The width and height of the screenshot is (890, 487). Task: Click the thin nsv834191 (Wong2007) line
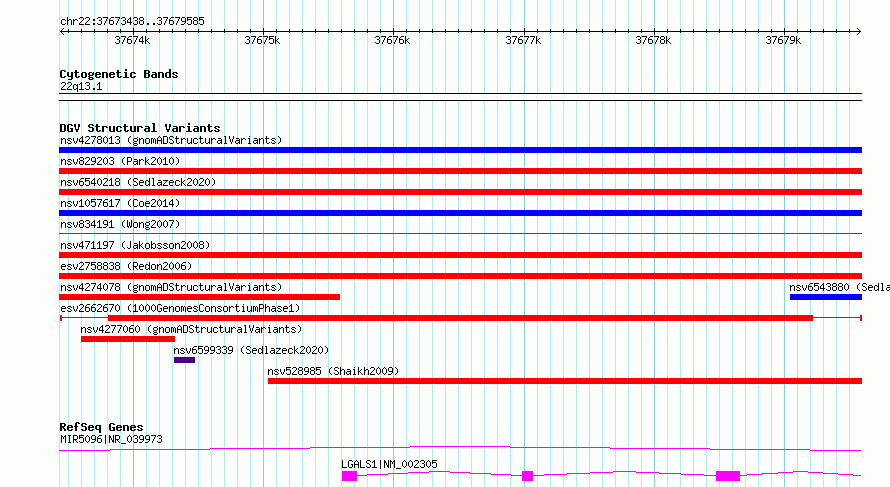pos(460,233)
